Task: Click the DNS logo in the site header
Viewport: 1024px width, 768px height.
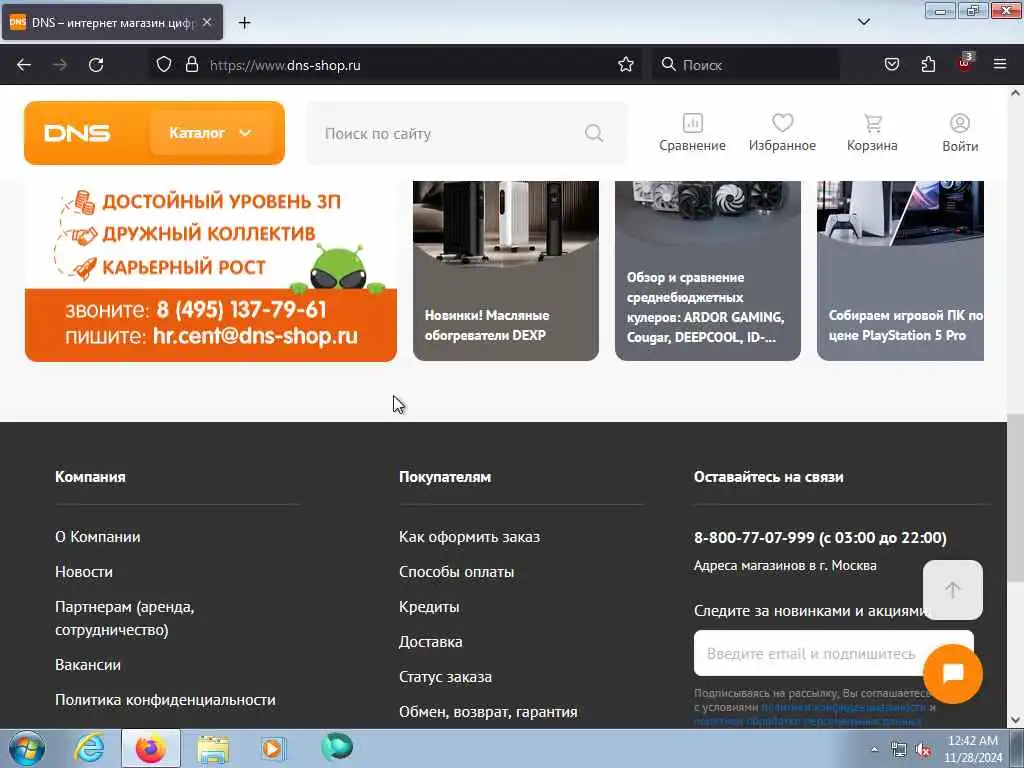Action: coord(77,133)
